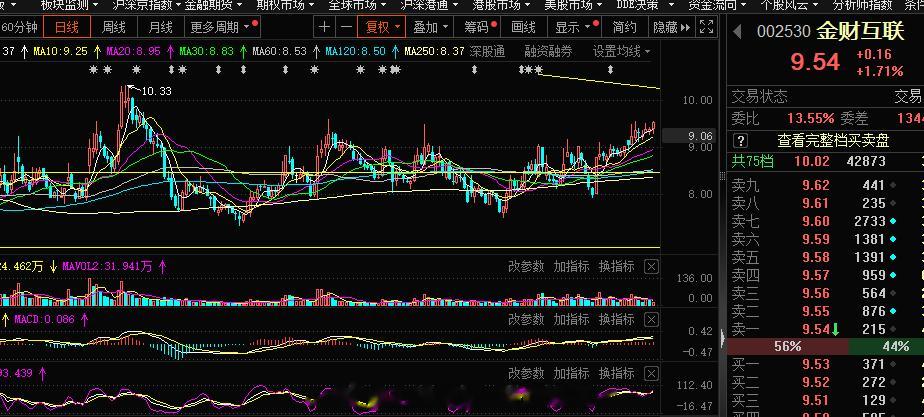The image size is (924, 417).
Task: Close the volume indicator panel
Action: (x=651, y=267)
